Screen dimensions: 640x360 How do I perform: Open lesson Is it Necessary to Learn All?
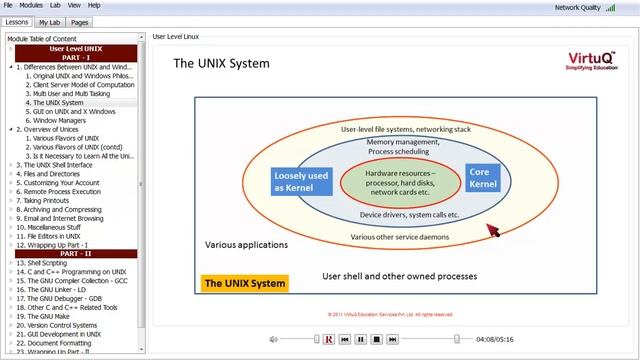coord(80,156)
